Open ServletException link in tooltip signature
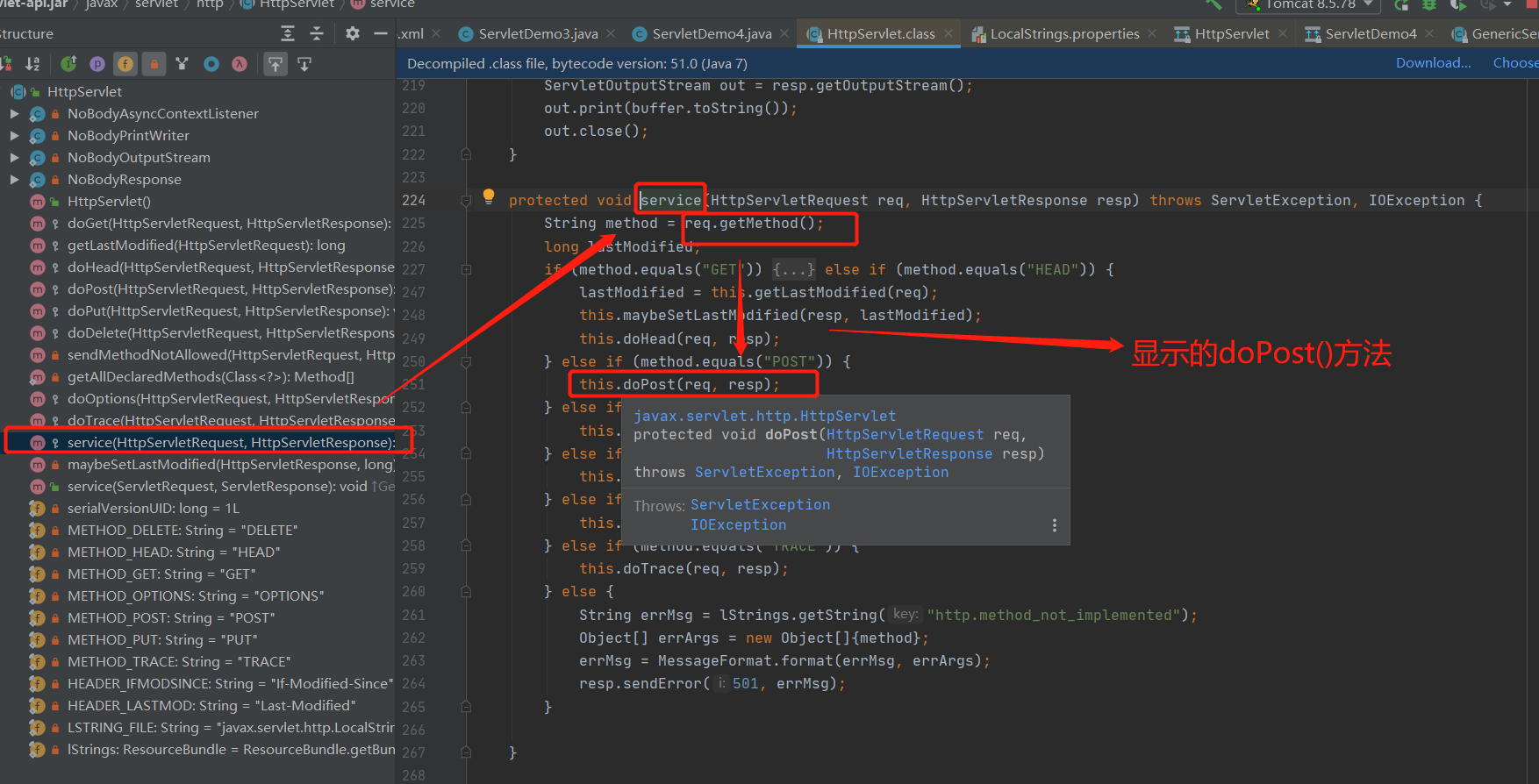Image resolution: width=1539 pixels, height=784 pixels. pyautogui.click(x=765, y=473)
